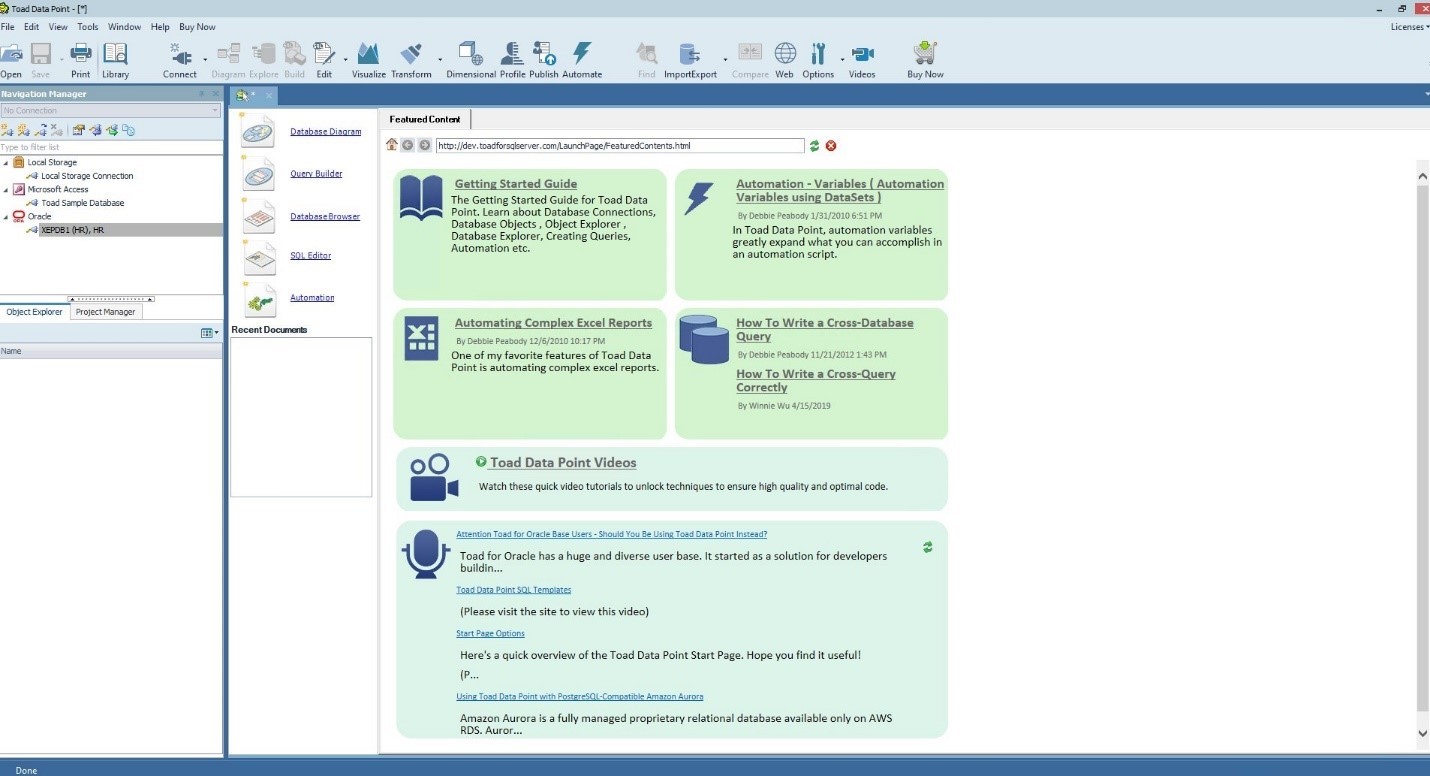1430x776 pixels.
Task: Click the SQL Editor document icon
Action: click(x=258, y=257)
